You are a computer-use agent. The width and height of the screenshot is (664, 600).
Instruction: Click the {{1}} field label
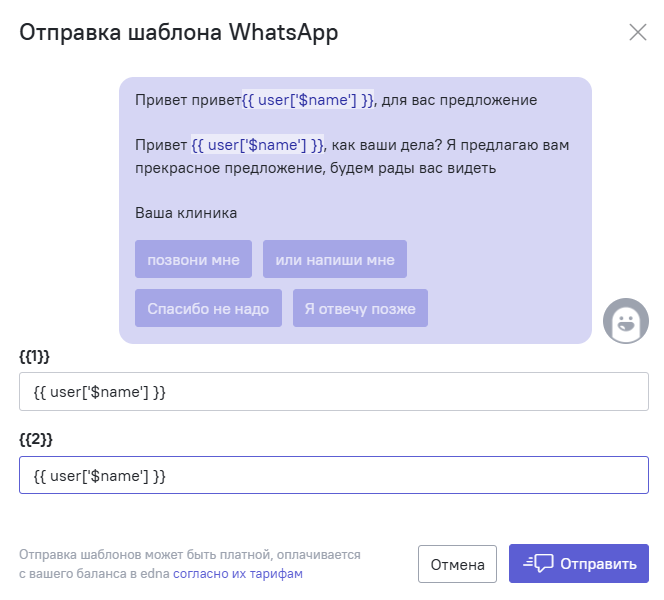click(x=34, y=356)
